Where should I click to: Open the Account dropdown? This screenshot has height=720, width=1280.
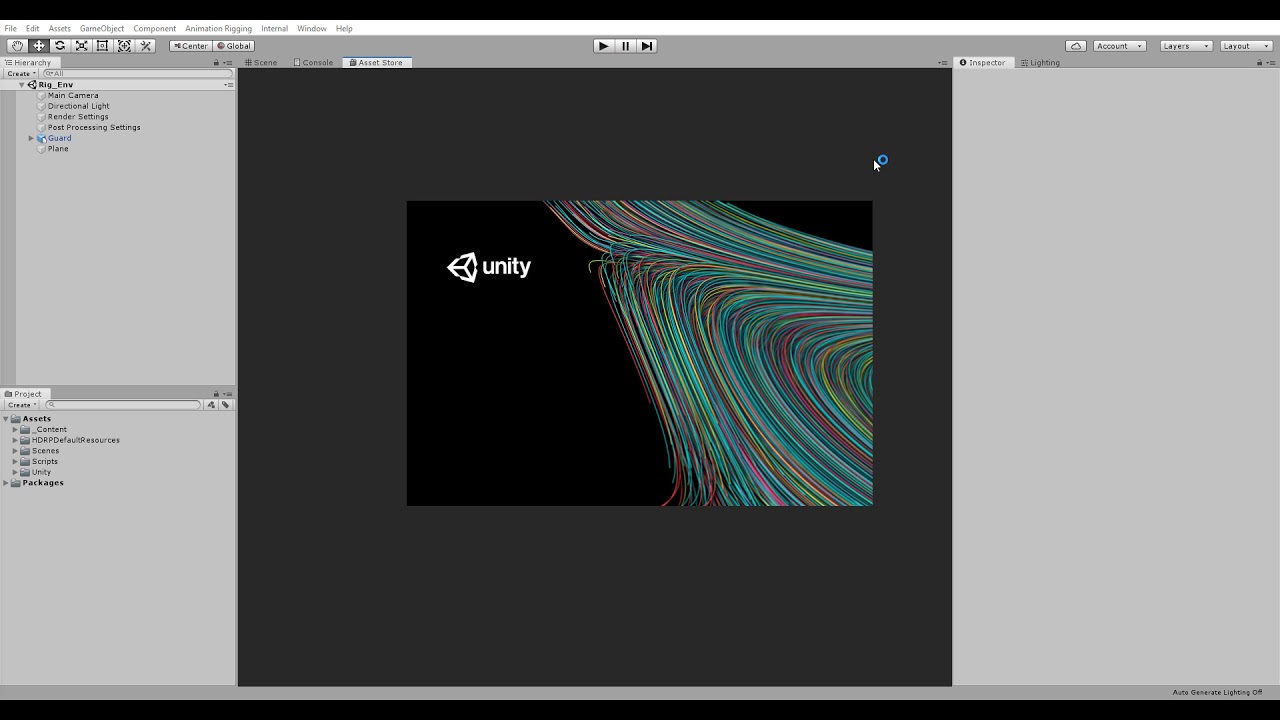tap(1119, 46)
